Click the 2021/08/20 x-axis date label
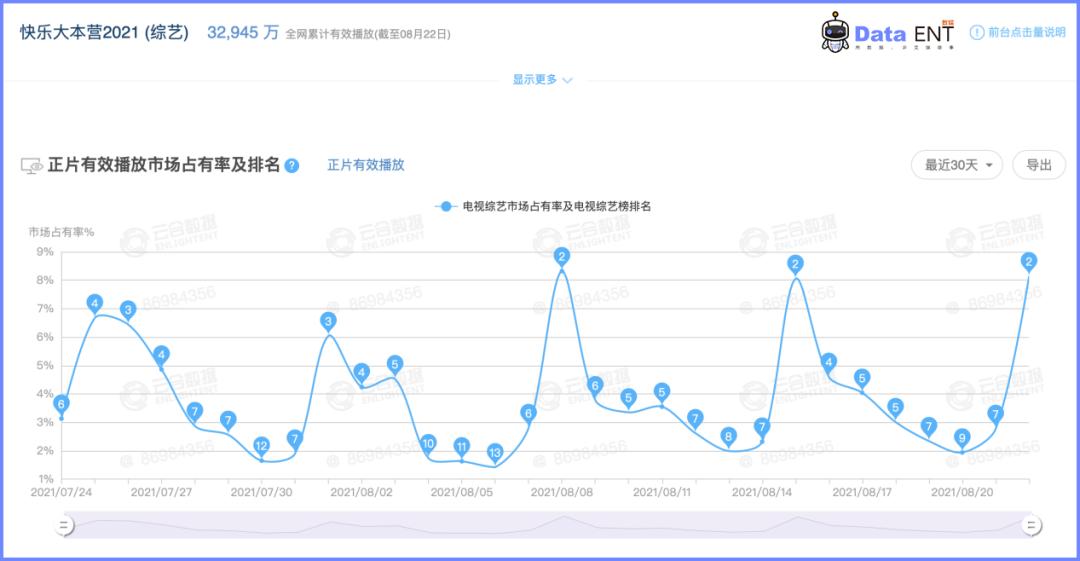The height and width of the screenshot is (561, 1080). point(962,492)
